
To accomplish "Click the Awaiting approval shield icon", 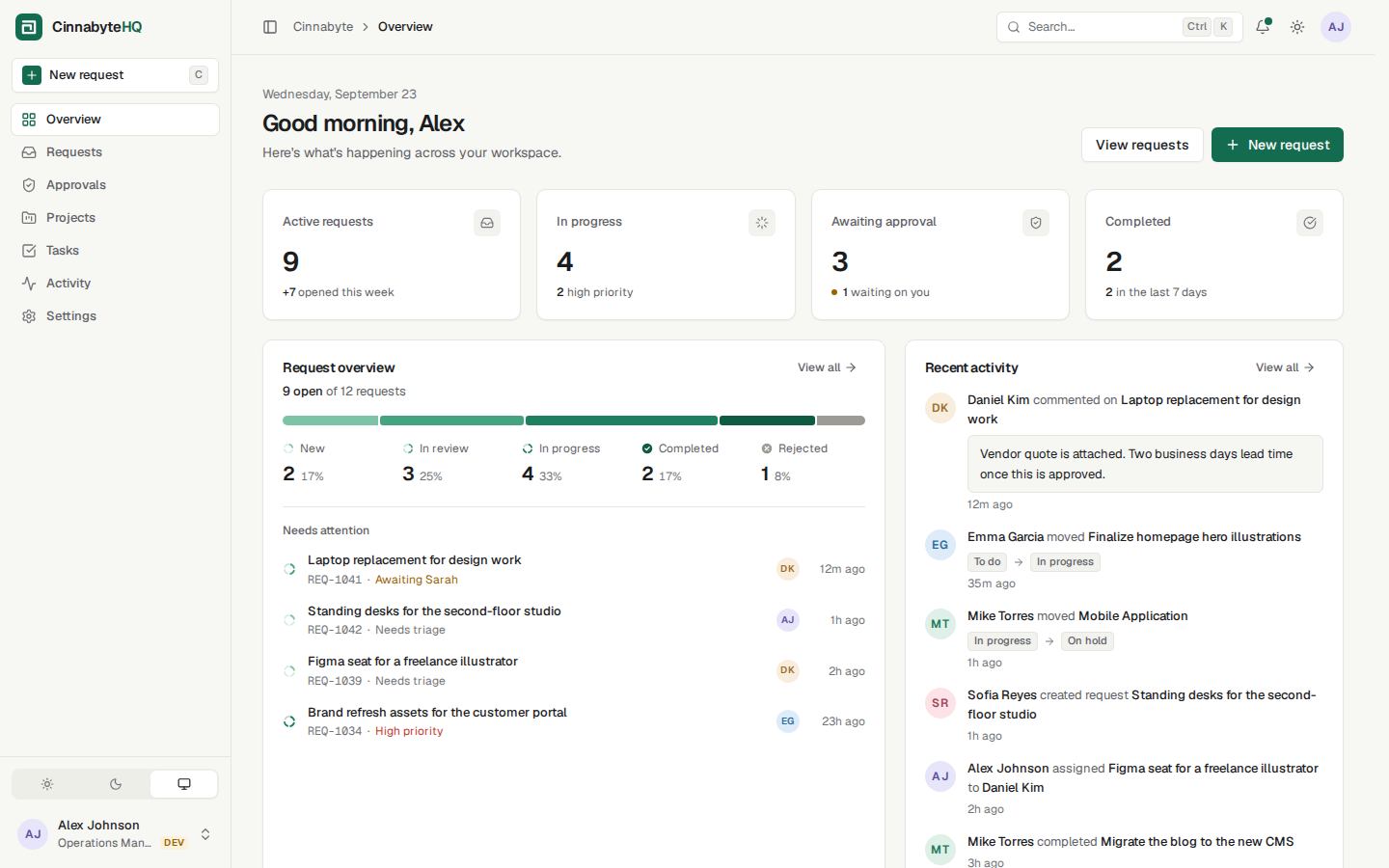I will click(x=1036, y=223).
